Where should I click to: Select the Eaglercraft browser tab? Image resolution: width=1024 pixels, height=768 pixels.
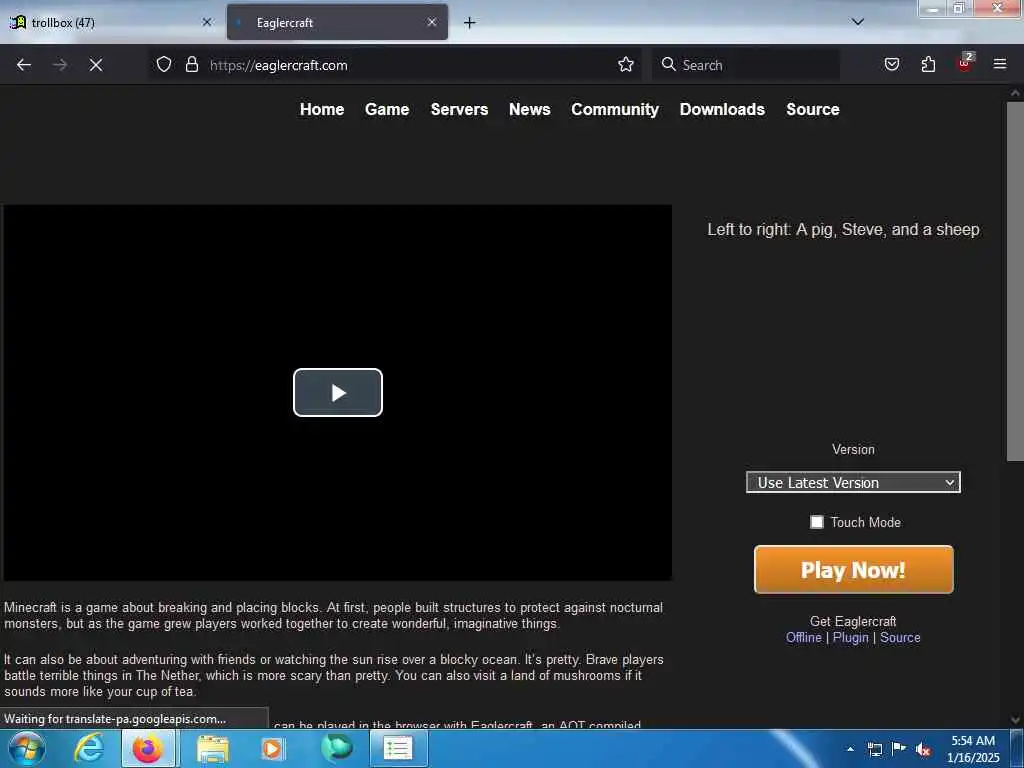pos(337,22)
